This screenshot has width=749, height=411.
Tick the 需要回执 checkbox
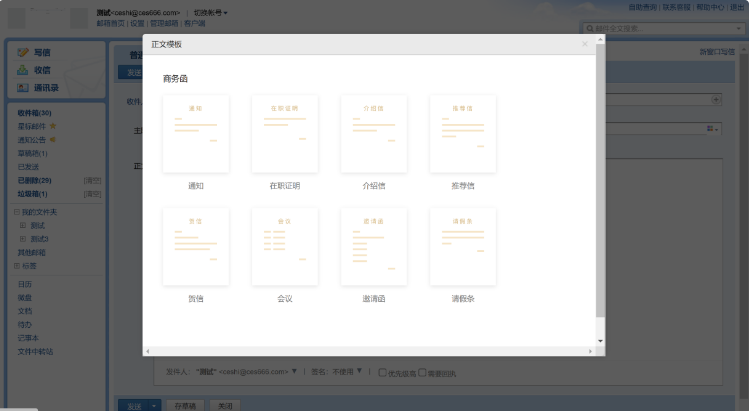(423, 373)
